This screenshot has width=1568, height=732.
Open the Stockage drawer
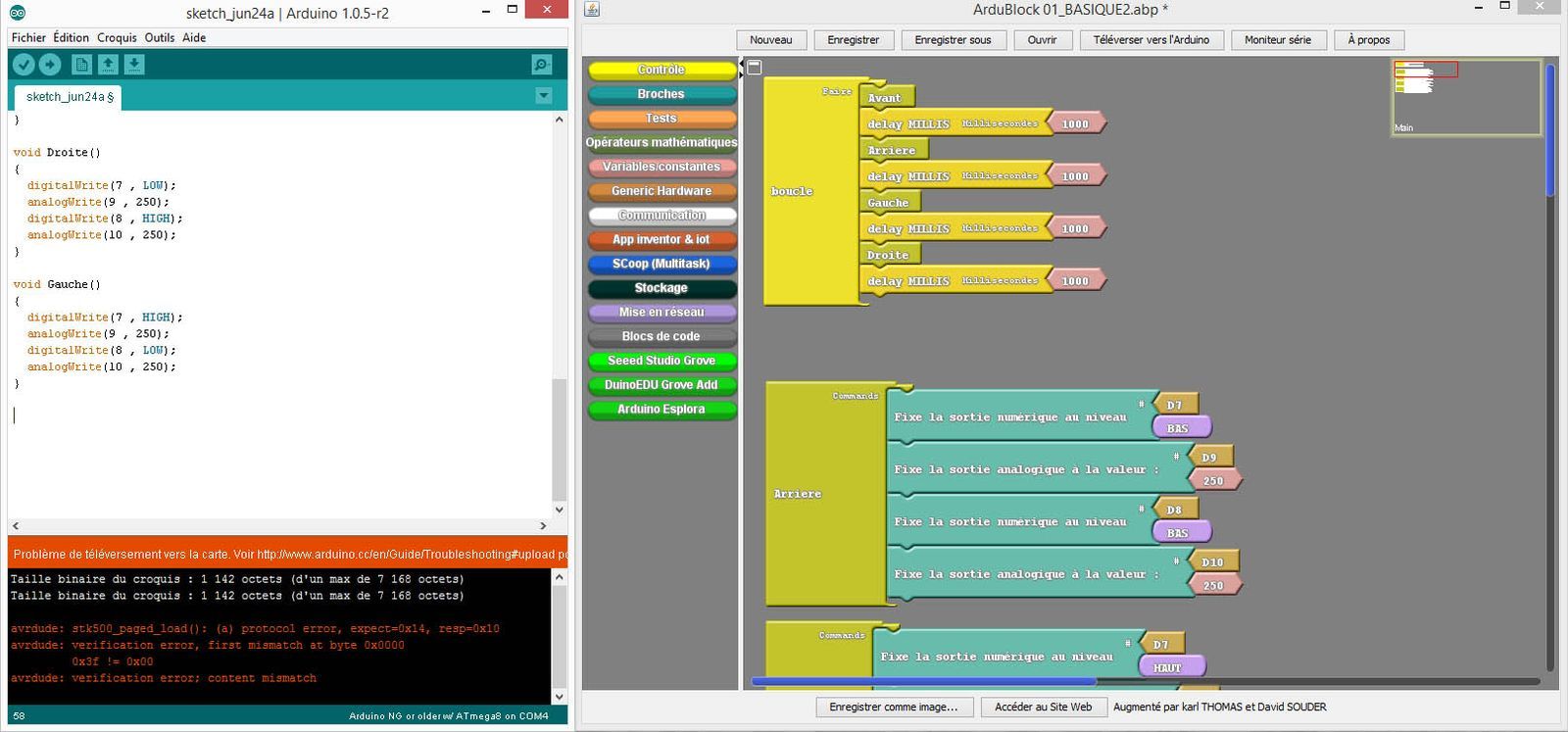(661, 288)
